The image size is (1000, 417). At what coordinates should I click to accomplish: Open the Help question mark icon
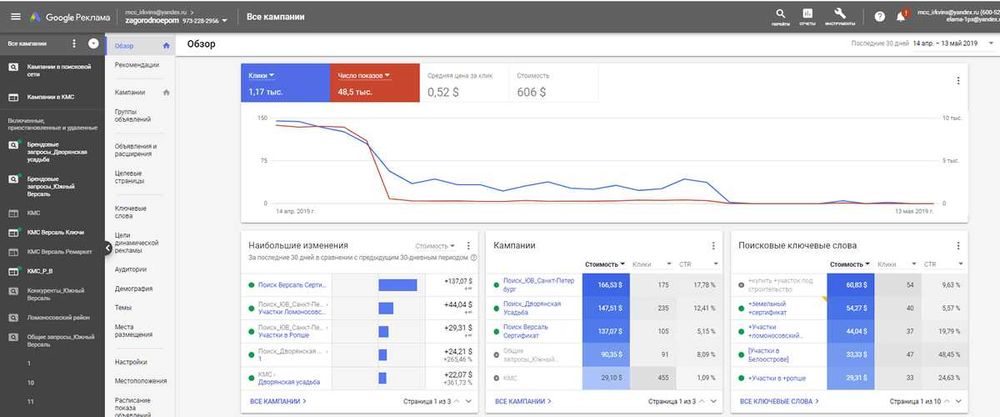pyautogui.click(x=879, y=17)
